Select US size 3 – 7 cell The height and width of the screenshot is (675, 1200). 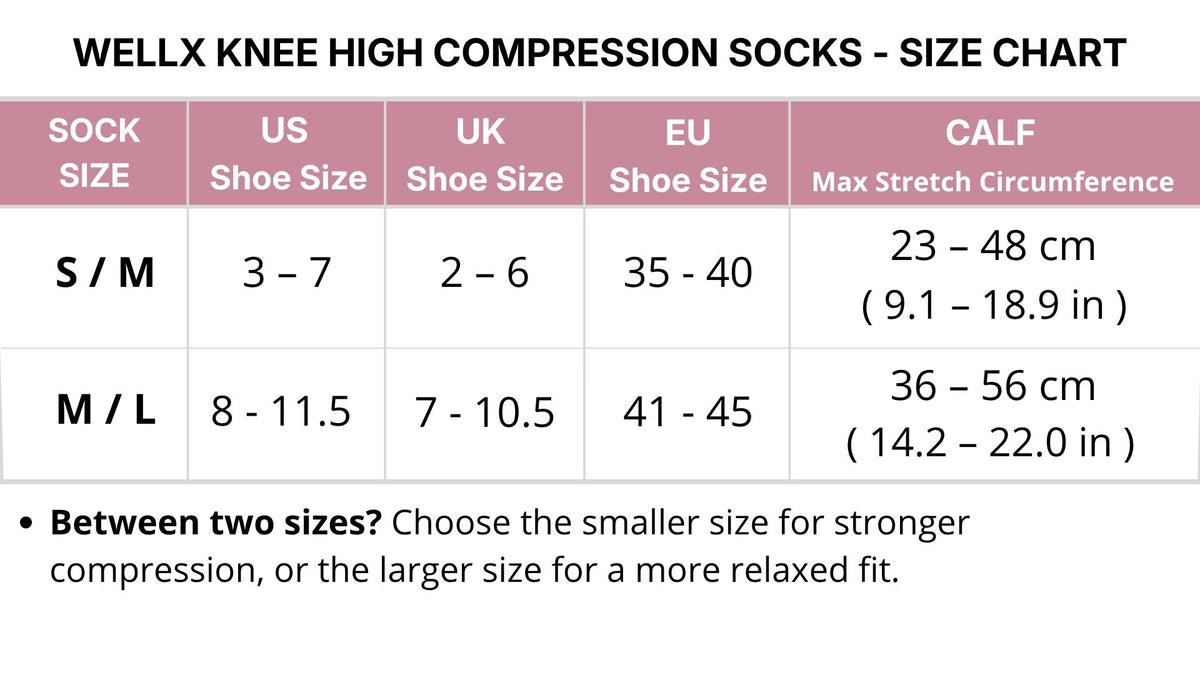[286, 273]
